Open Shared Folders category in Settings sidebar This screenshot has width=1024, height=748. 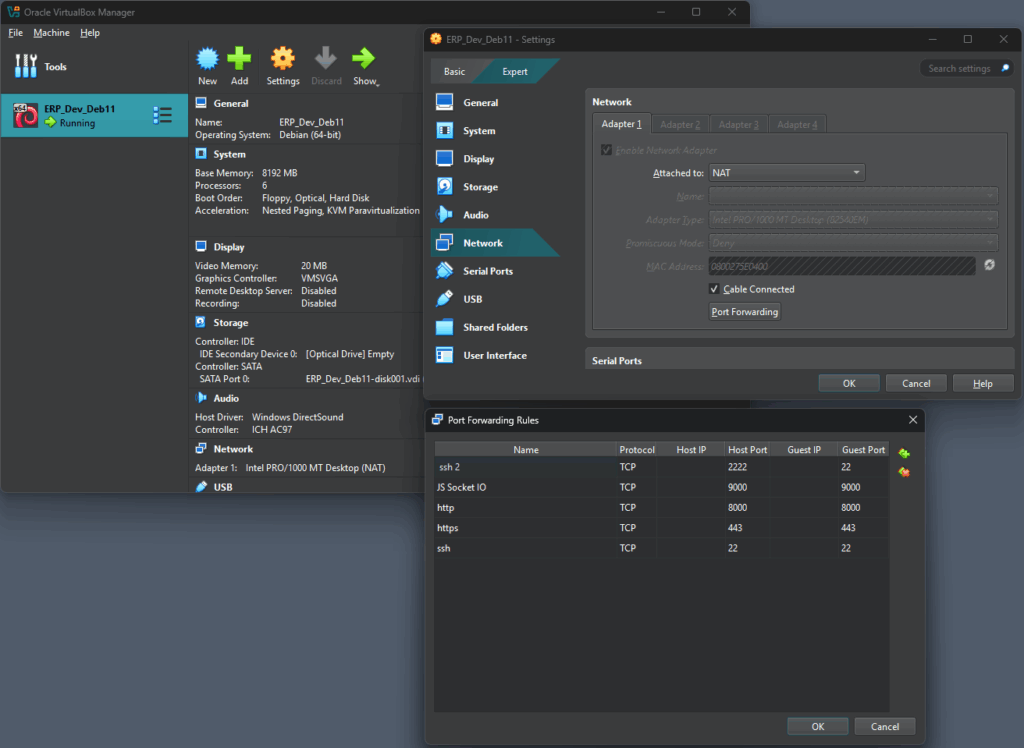tap(496, 327)
